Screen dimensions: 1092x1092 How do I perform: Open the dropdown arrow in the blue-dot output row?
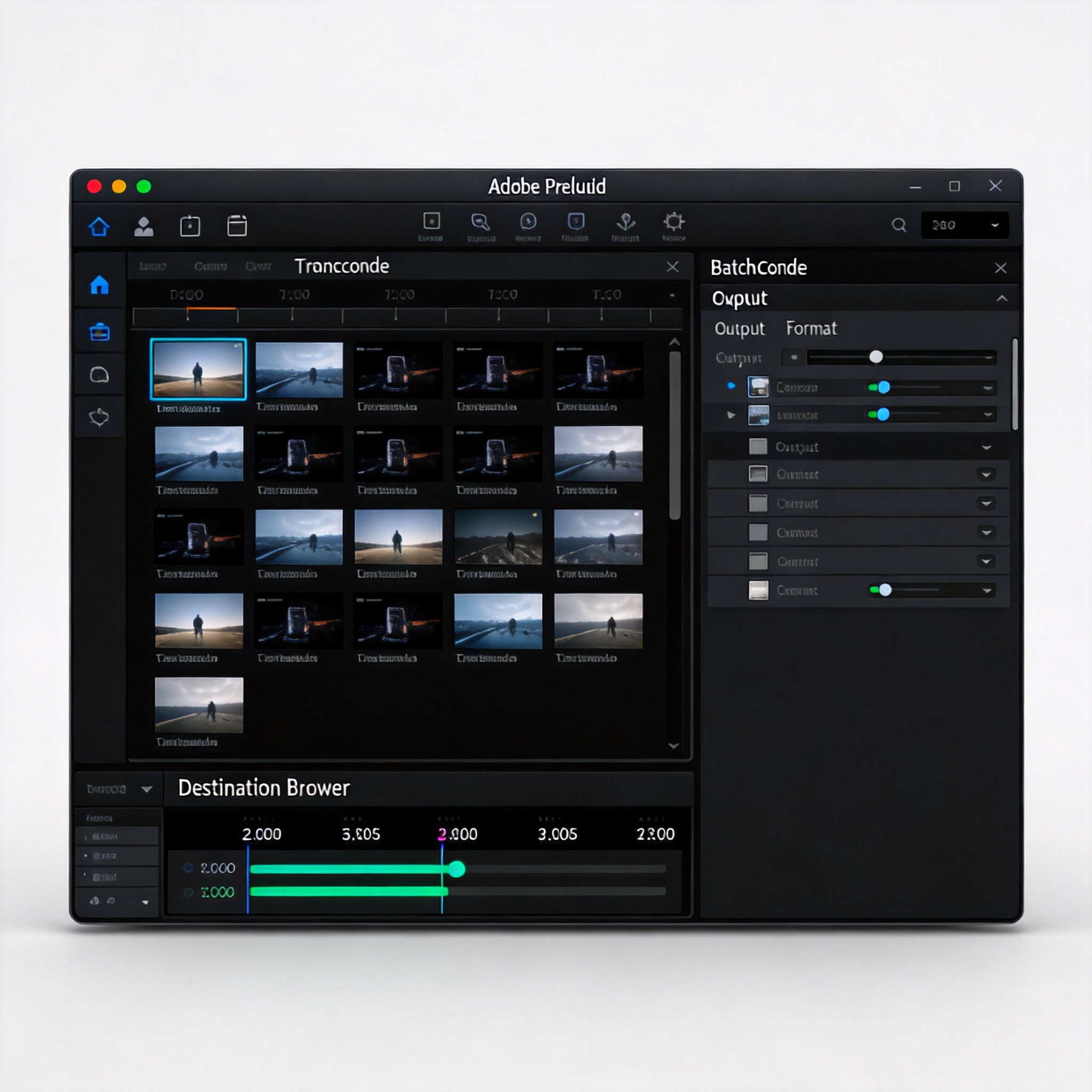click(x=987, y=388)
